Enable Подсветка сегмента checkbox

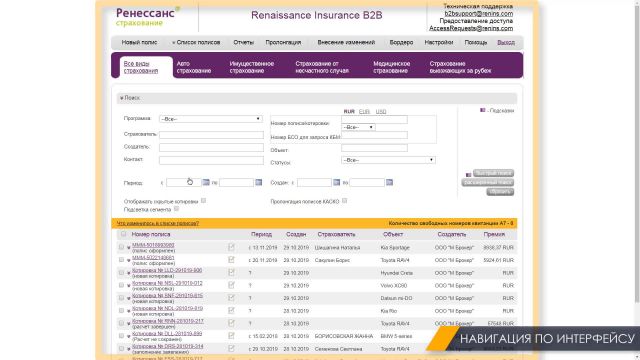[176, 209]
